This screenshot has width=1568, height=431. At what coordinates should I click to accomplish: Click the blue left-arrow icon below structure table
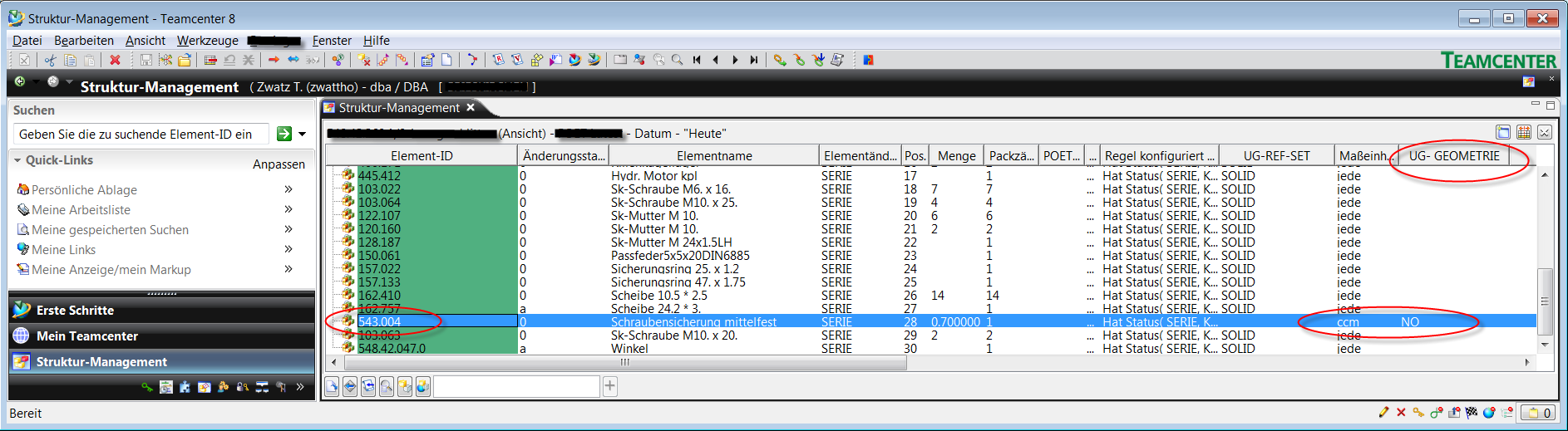(x=350, y=386)
